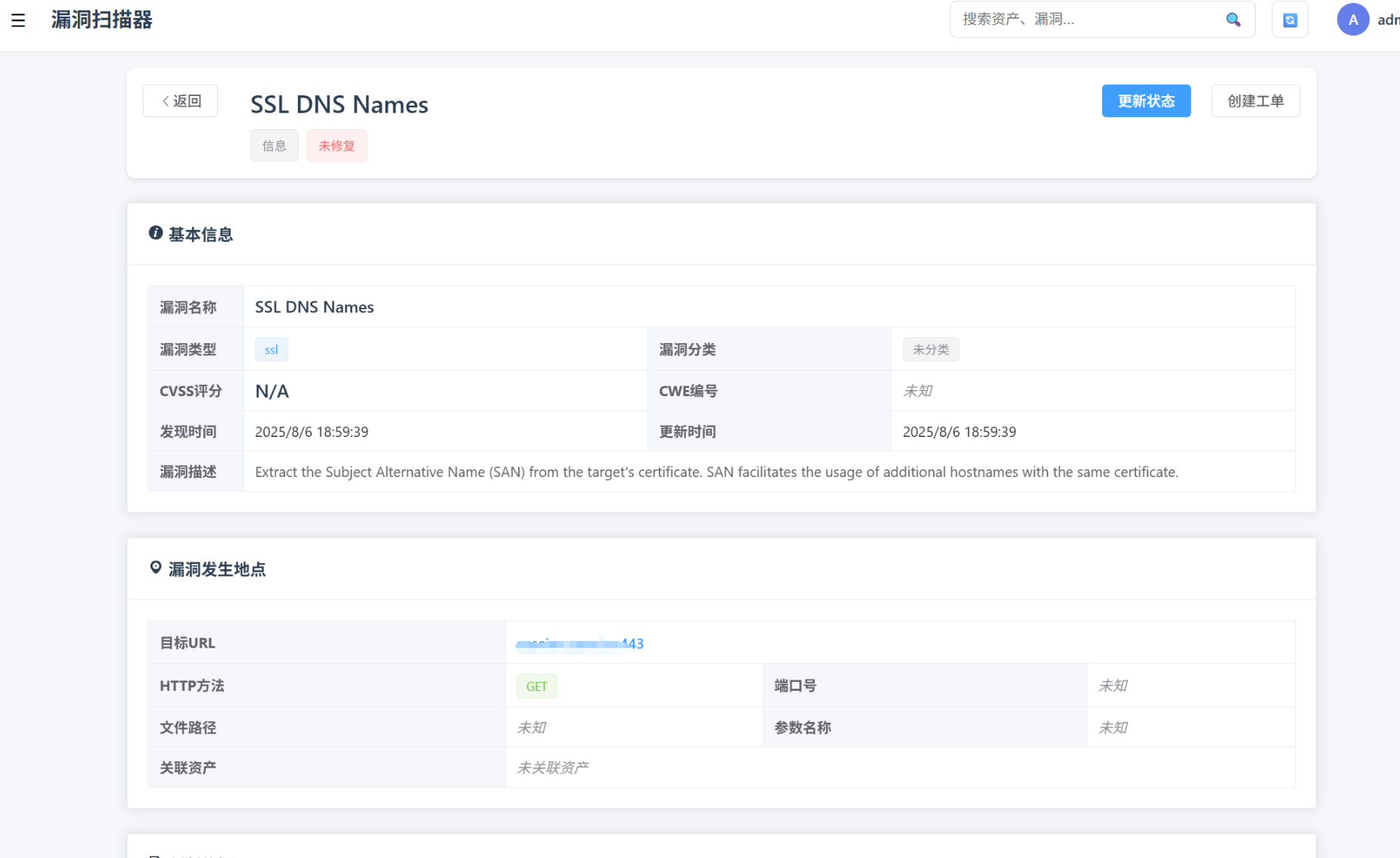Click the magnifier search icon
Image resolution: width=1400 pixels, height=858 pixels.
(1233, 20)
